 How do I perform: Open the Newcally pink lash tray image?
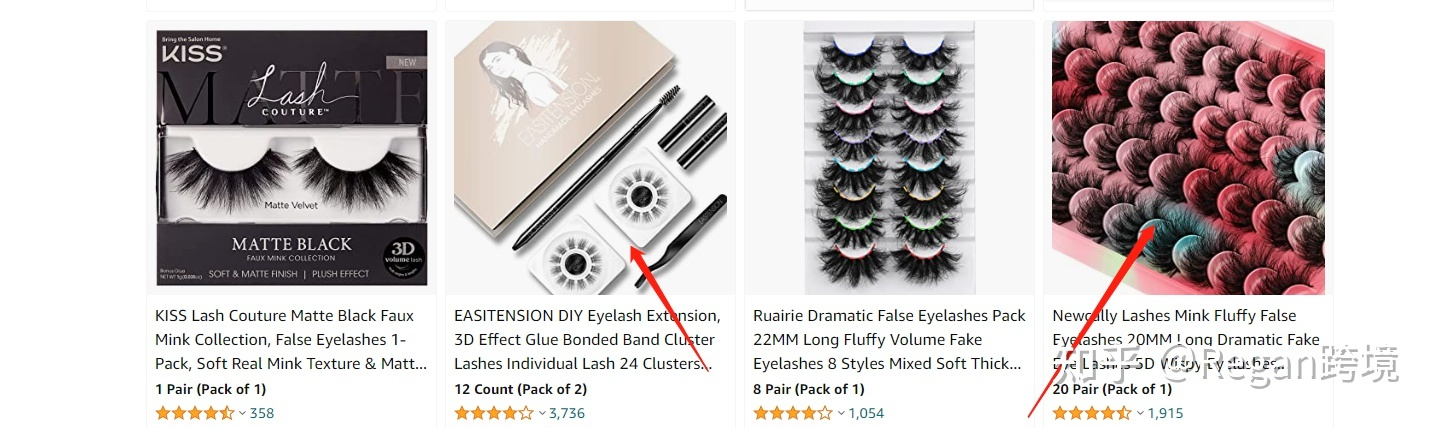(x=1188, y=159)
